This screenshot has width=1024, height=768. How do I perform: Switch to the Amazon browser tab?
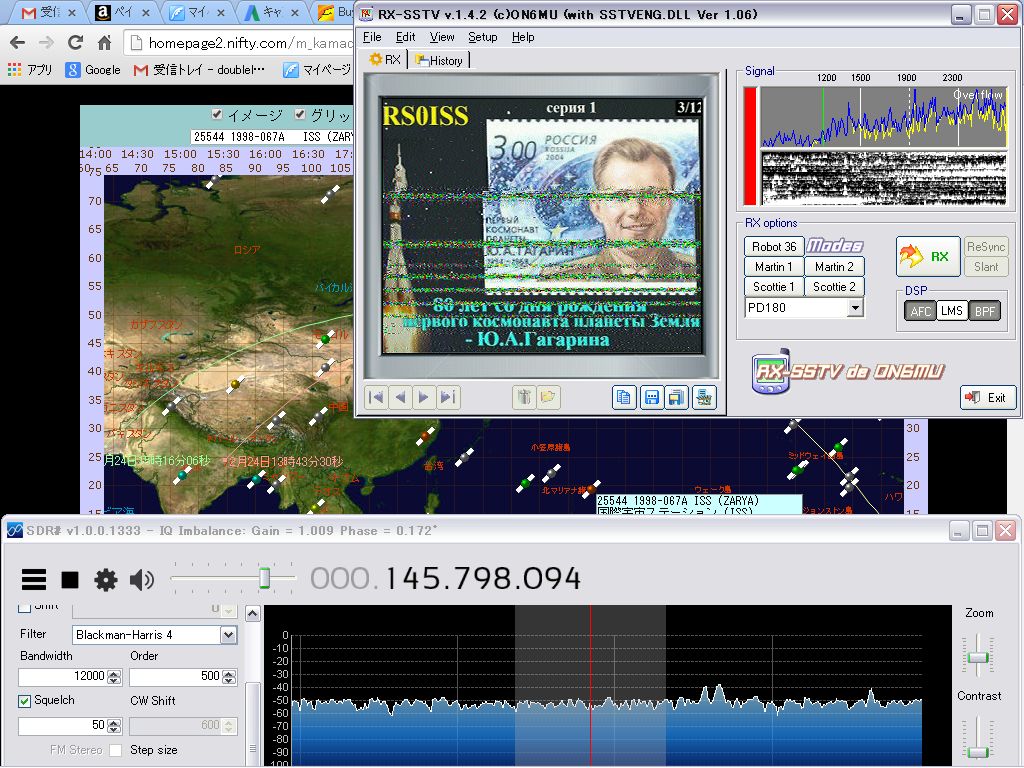(118, 12)
